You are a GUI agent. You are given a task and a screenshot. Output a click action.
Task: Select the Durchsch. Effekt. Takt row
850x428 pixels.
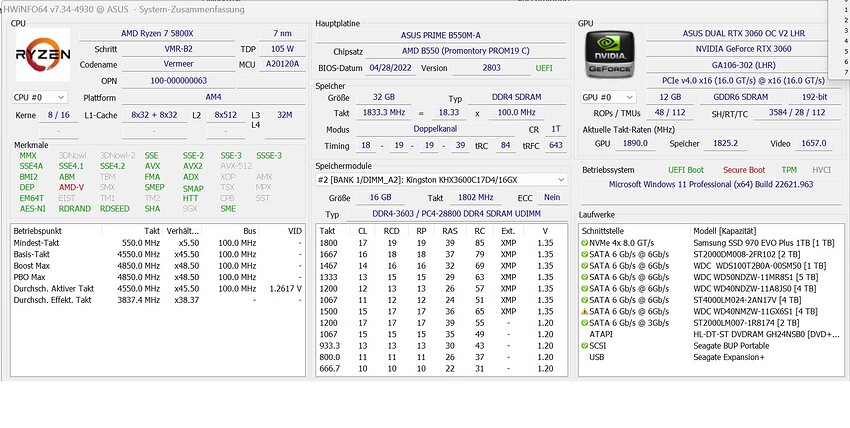click(158, 300)
